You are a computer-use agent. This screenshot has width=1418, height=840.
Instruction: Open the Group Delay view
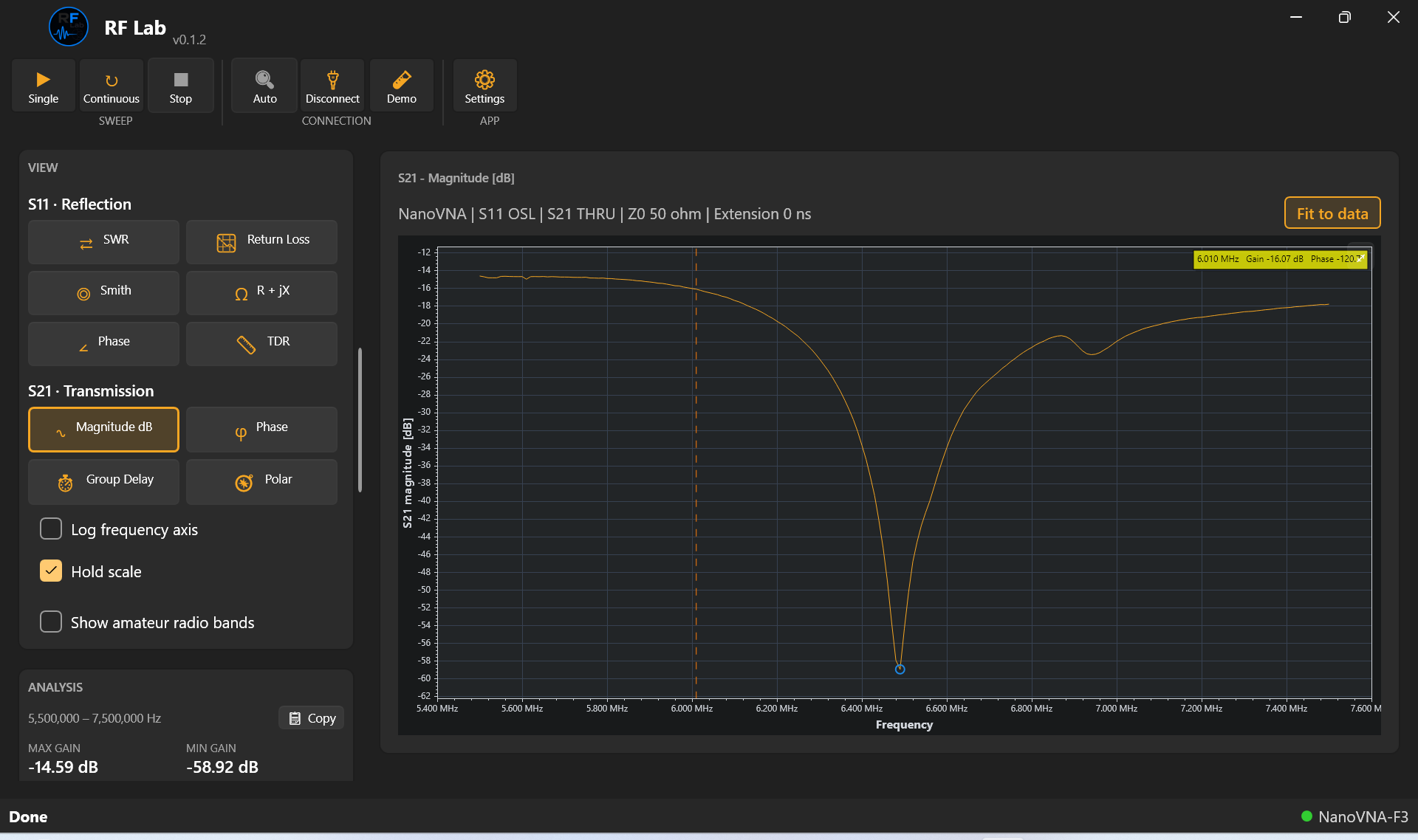(103, 481)
